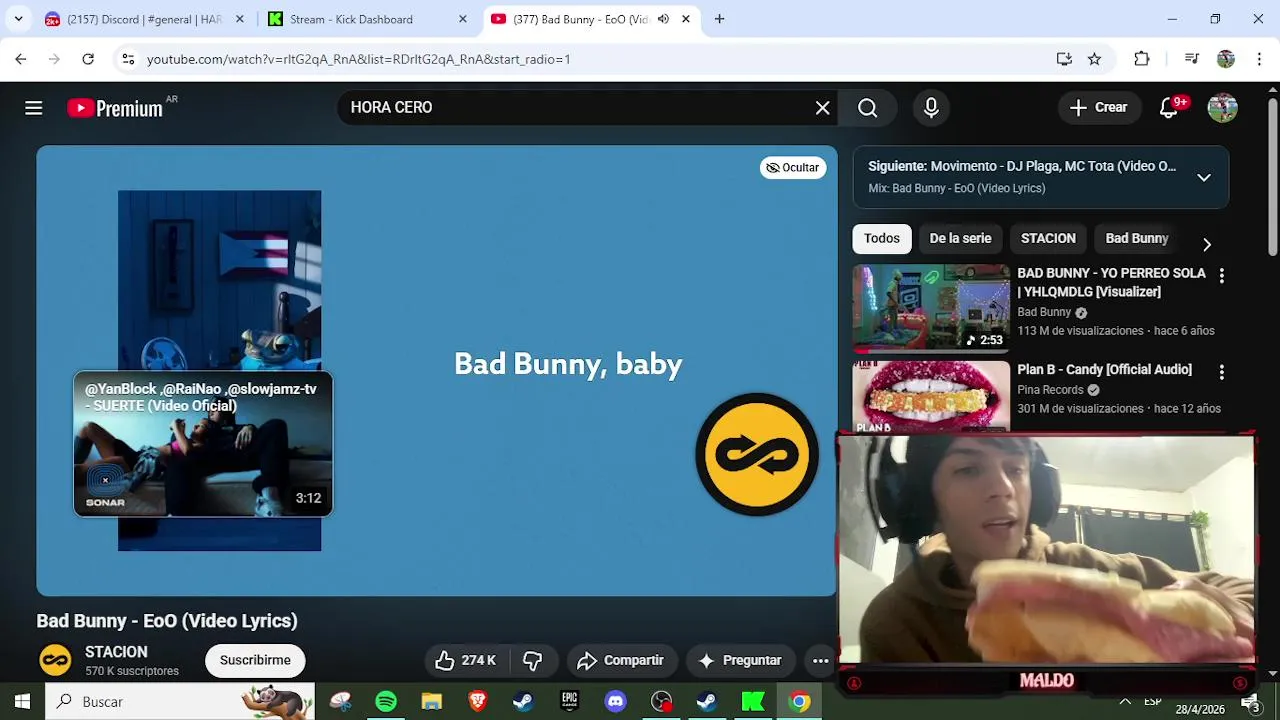1280x720 pixels.
Task: Start voice search with microphone icon
Action: [931, 108]
